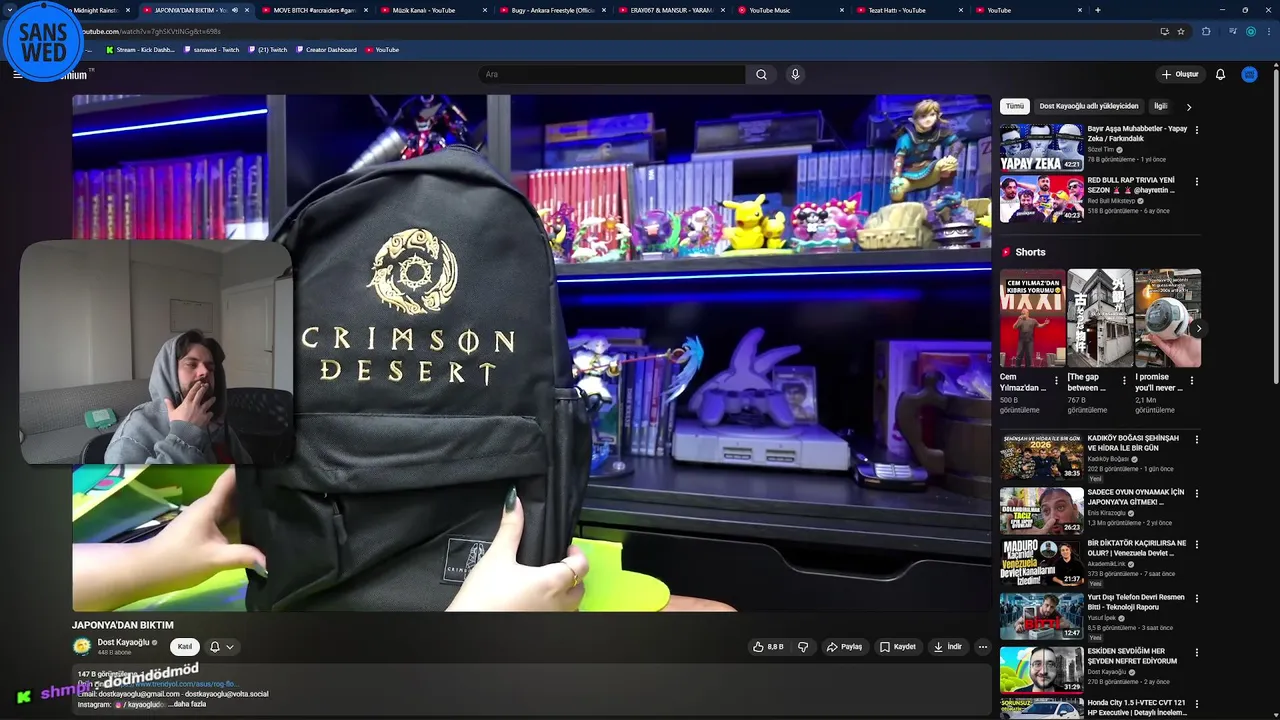Viewport: 1280px width, 720px height.
Task: Select the İlgili filter chip
Action: (x=1160, y=106)
